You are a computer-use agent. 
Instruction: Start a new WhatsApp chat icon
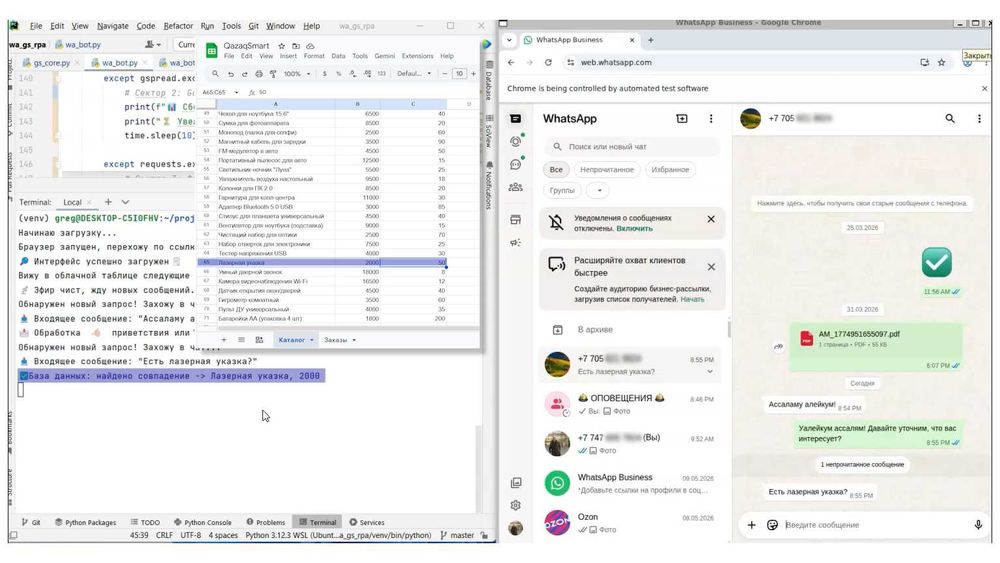pyautogui.click(x=682, y=119)
